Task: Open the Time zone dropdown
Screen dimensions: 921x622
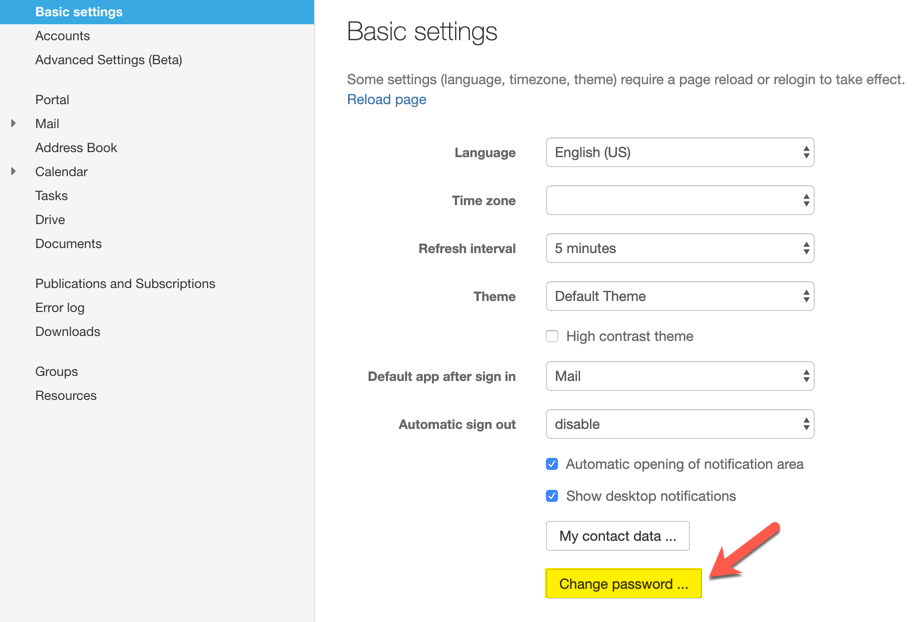Action: tap(680, 201)
